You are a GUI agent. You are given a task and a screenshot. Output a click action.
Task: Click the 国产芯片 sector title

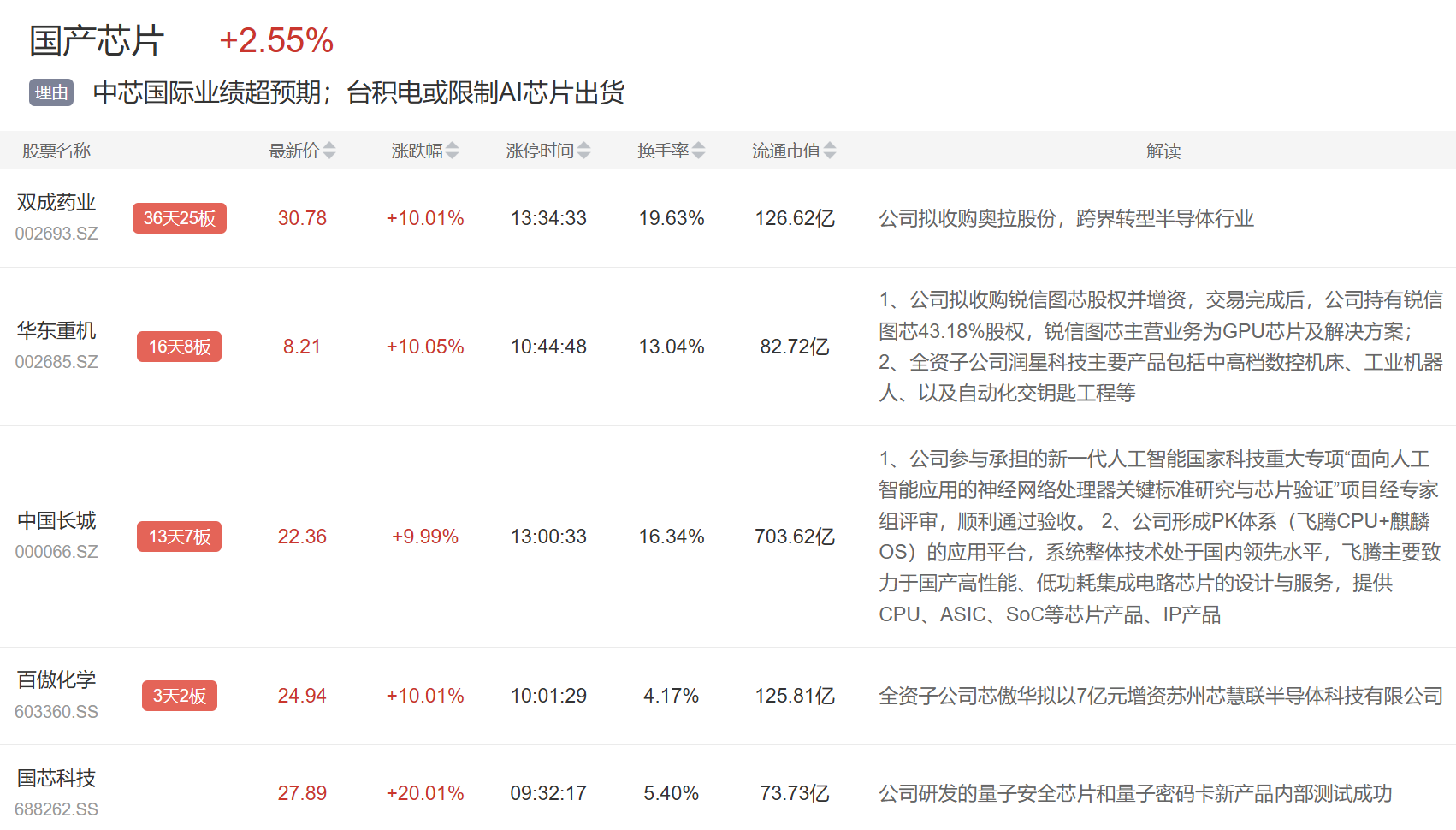96,40
